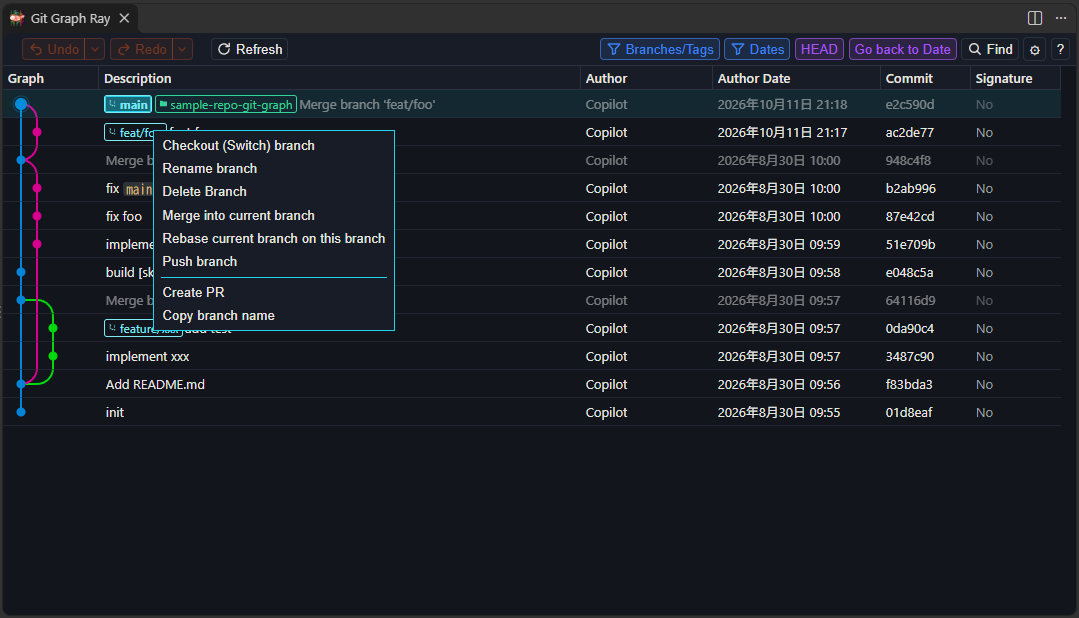Viewport: 1079px width, 618px height.
Task: Select the Git Graph Ray tab
Action: (x=70, y=19)
